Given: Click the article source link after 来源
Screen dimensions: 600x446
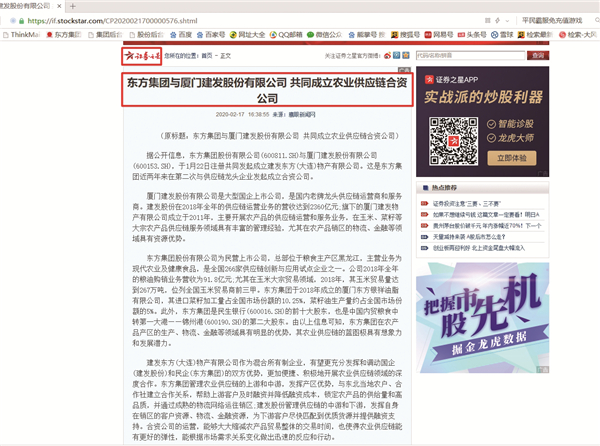Looking at the screenshot, I should click(302, 114).
